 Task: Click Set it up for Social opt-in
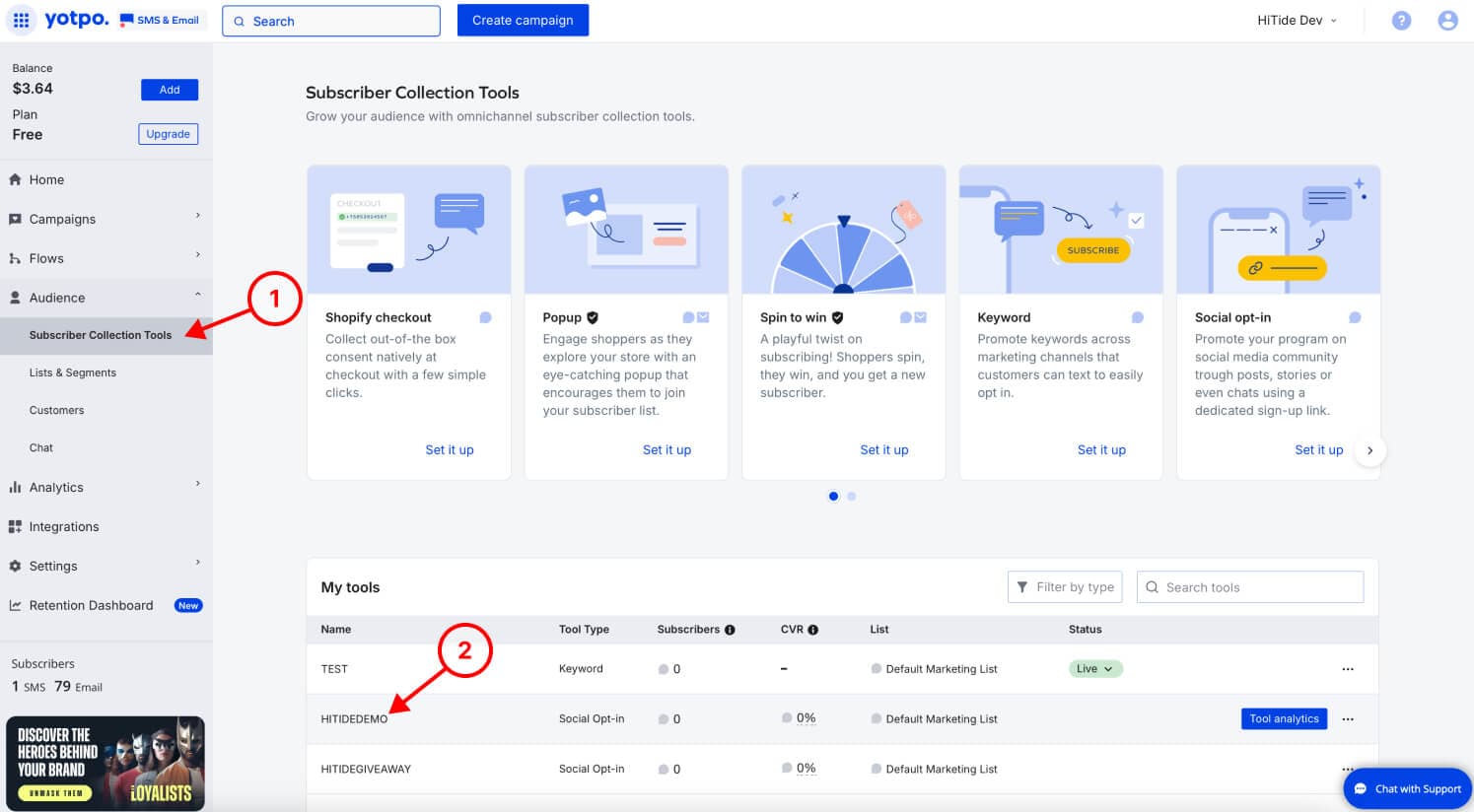pyautogui.click(x=1319, y=449)
